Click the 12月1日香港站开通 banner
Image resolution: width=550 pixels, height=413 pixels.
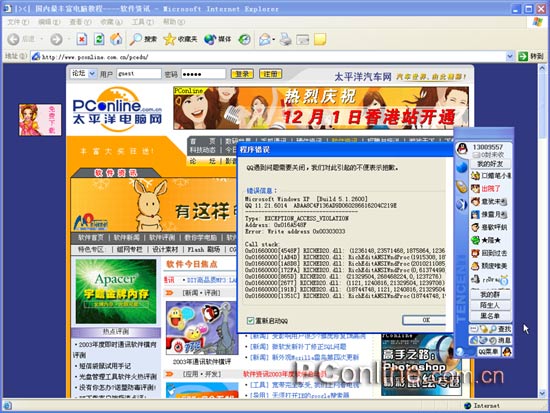(x=321, y=108)
